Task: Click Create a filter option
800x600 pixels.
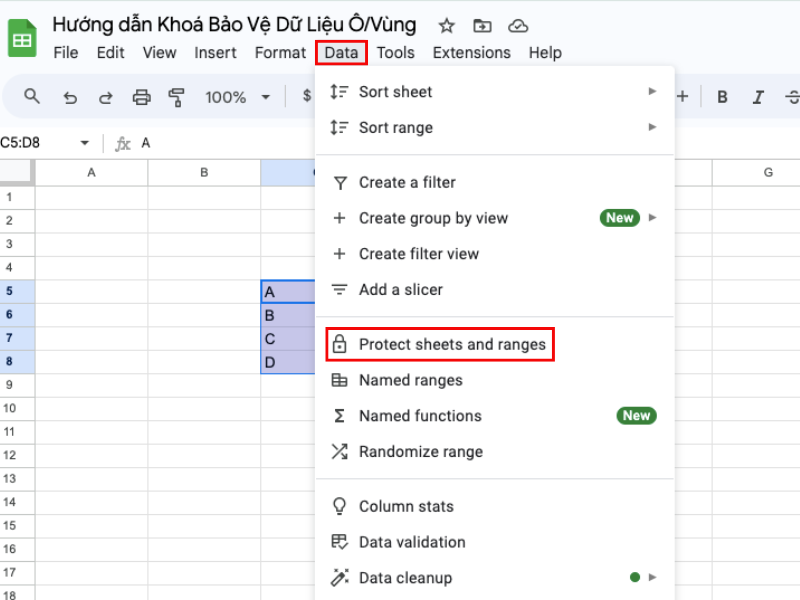Action: pyautogui.click(x=406, y=182)
